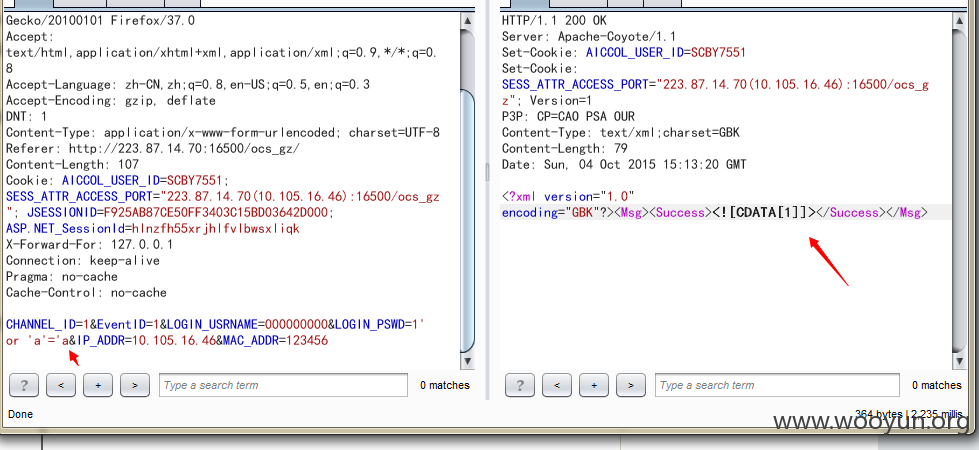The image size is (979, 450).
Task: Click the 'ASP.NET_SessionId' cookie line
Action: (x=153, y=229)
